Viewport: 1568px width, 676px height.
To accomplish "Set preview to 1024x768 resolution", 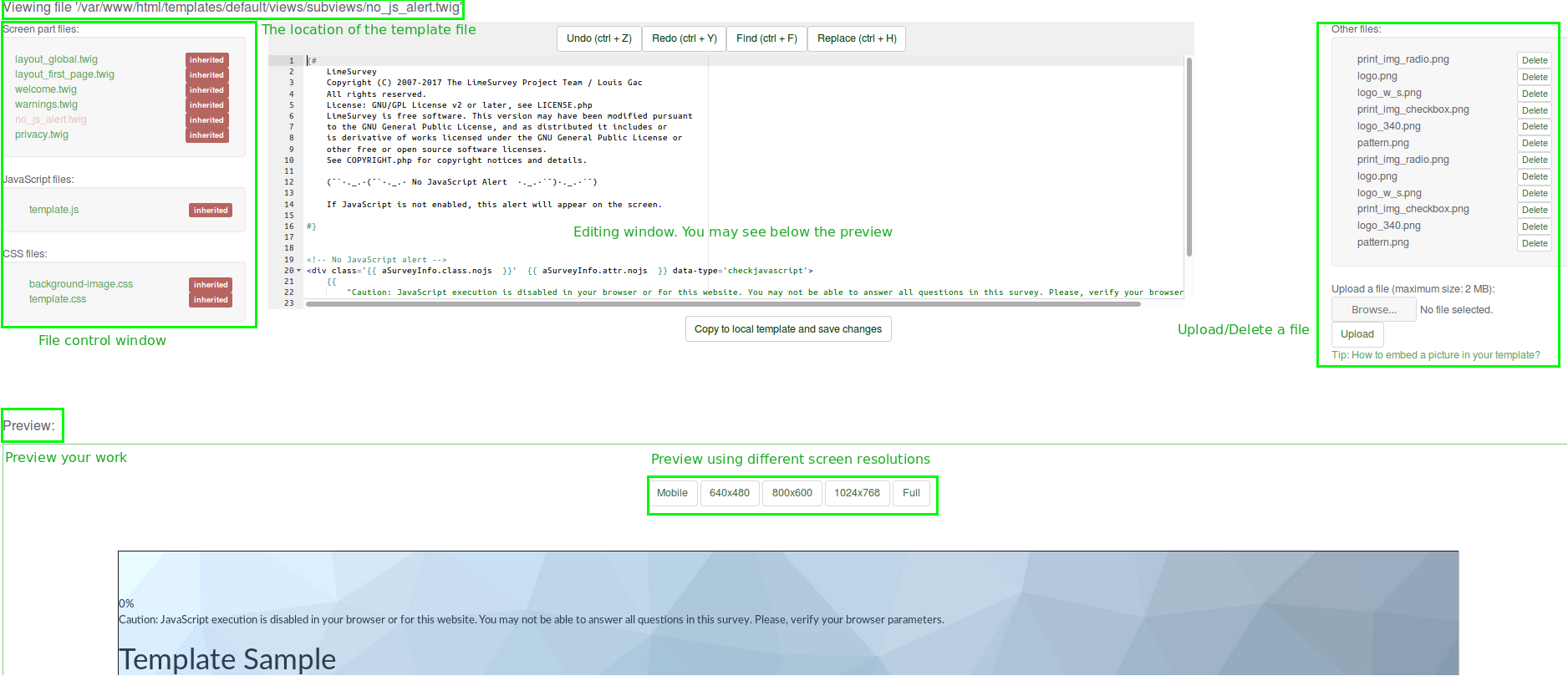I will click(x=857, y=493).
